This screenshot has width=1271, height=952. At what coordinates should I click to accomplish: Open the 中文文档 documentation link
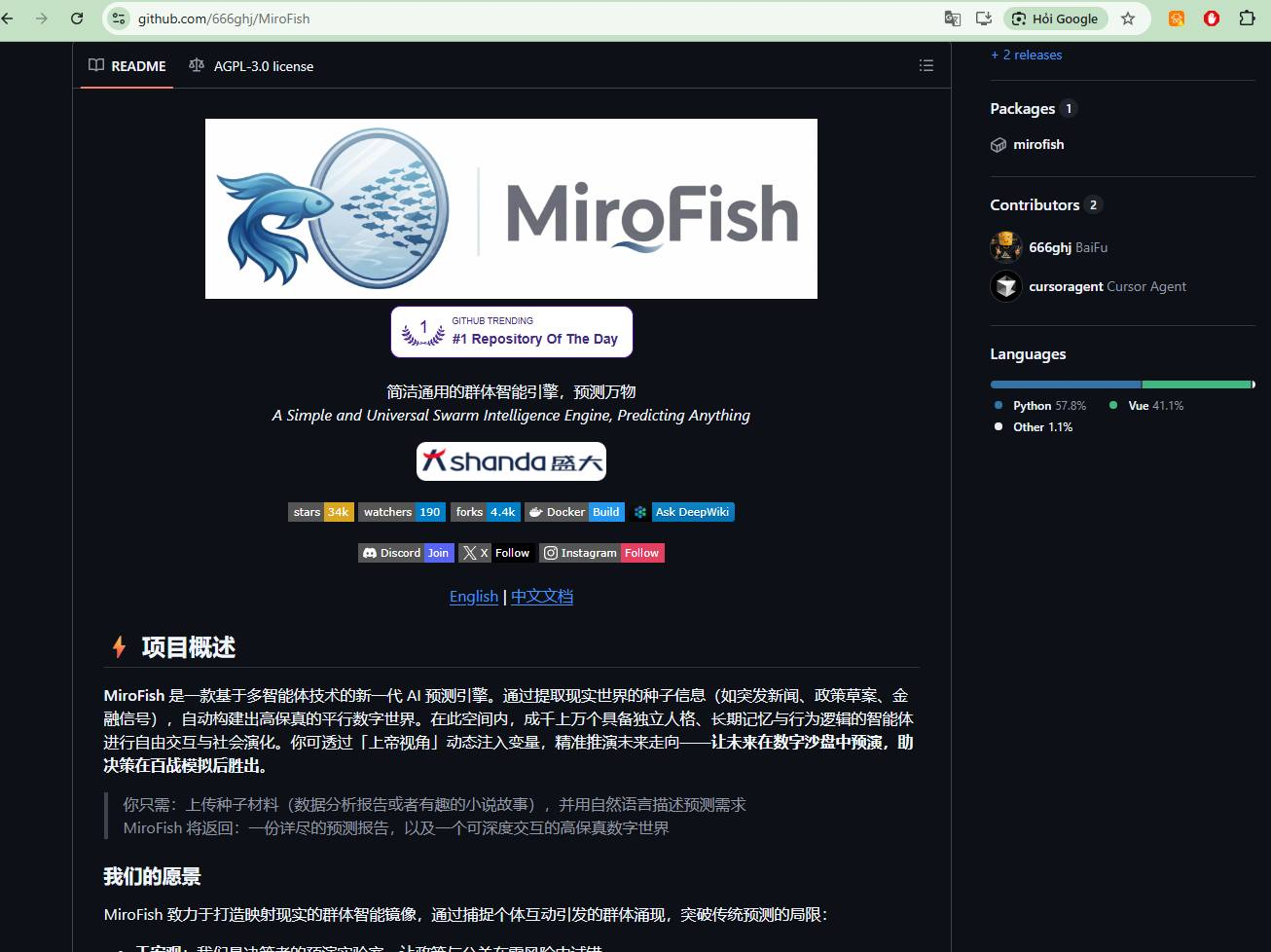(542, 597)
